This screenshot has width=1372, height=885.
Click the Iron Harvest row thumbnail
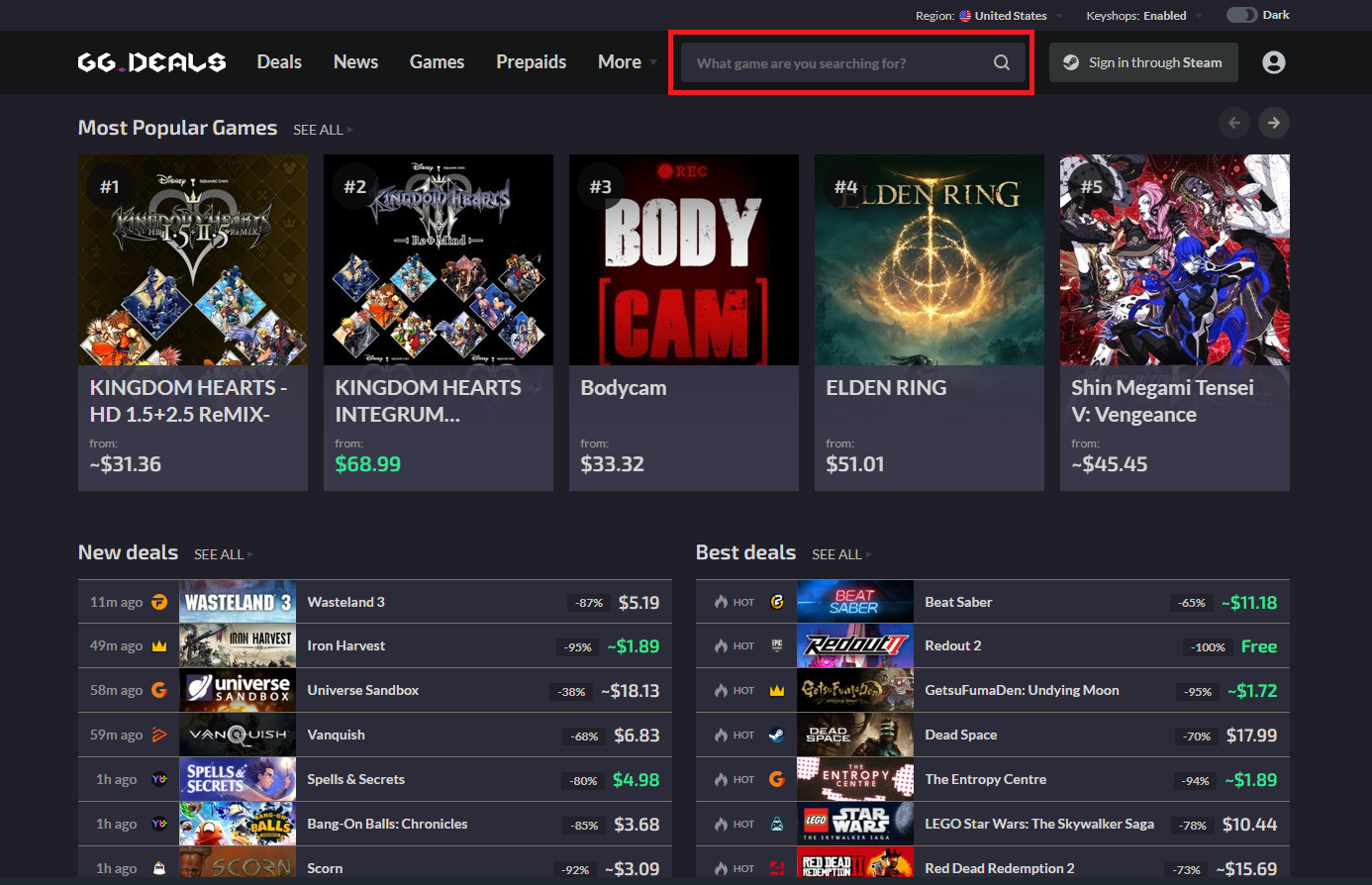coord(238,645)
